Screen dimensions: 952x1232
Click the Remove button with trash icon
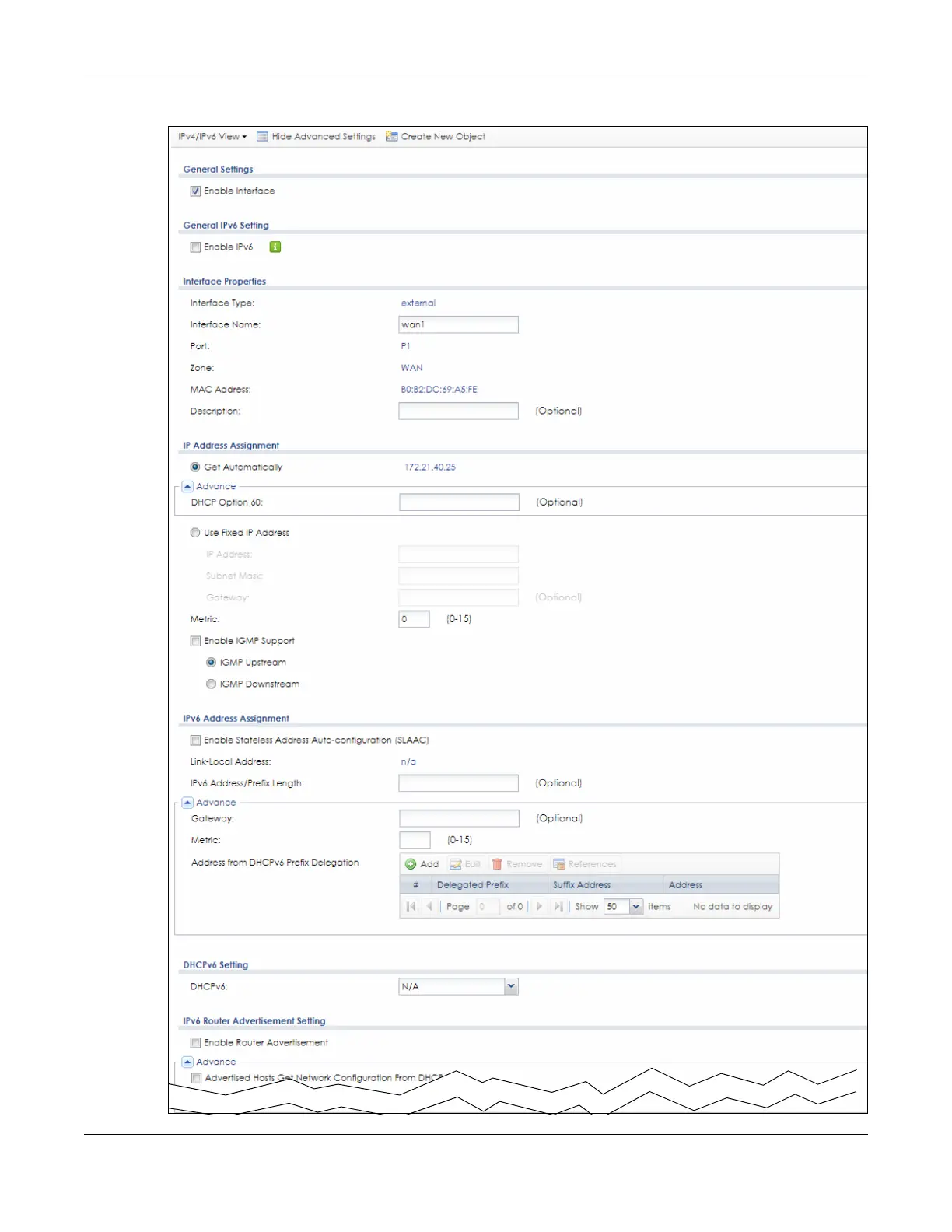click(x=517, y=864)
